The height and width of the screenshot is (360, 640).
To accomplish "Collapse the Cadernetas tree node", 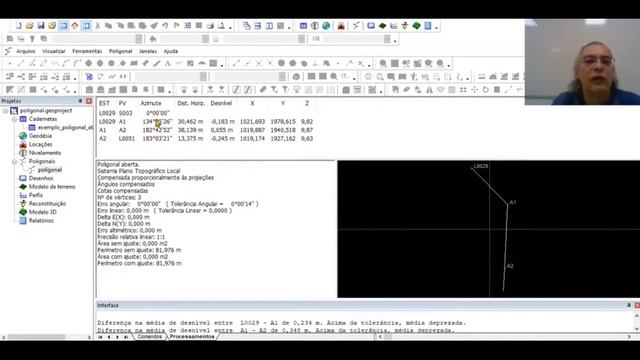I will point(14,119).
